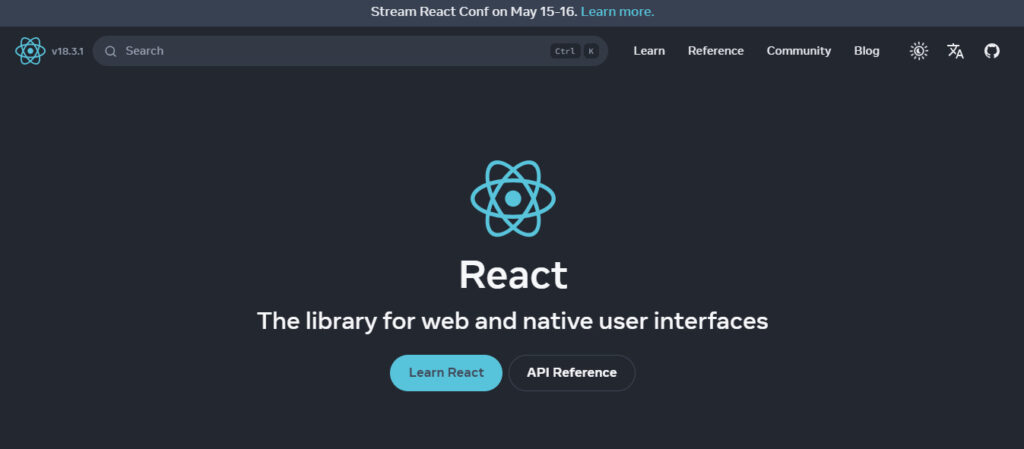Focus the Search input field
The height and width of the screenshot is (449, 1024).
tap(350, 51)
